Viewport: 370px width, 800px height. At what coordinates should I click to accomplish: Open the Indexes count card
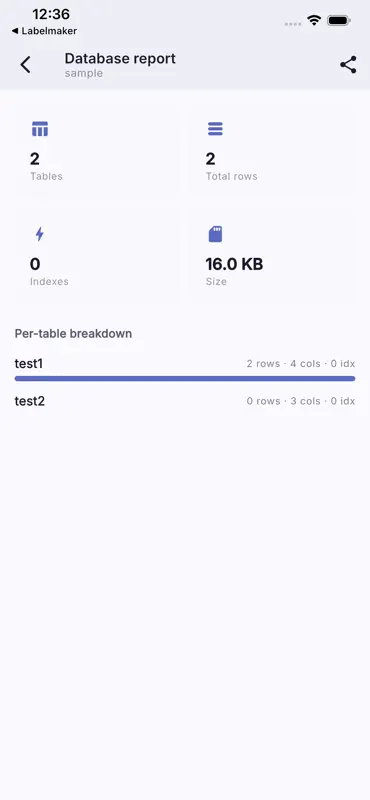coord(97,254)
